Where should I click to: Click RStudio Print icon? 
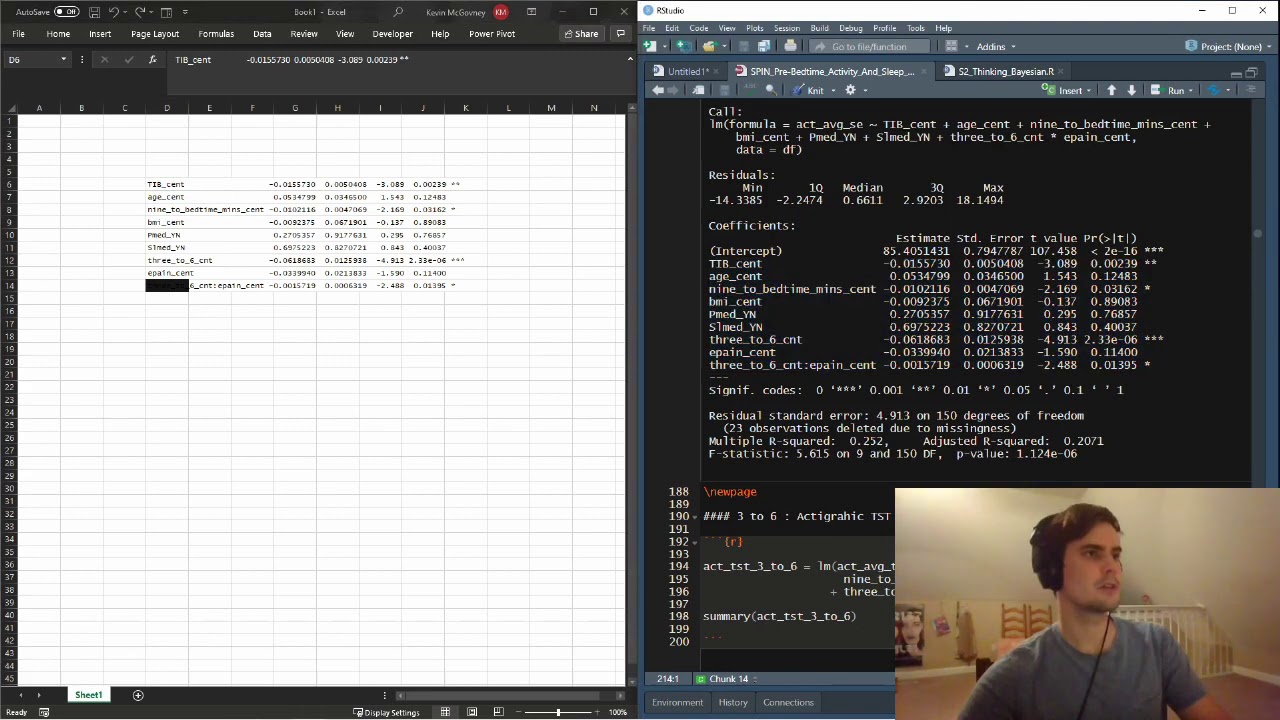click(x=790, y=46)
